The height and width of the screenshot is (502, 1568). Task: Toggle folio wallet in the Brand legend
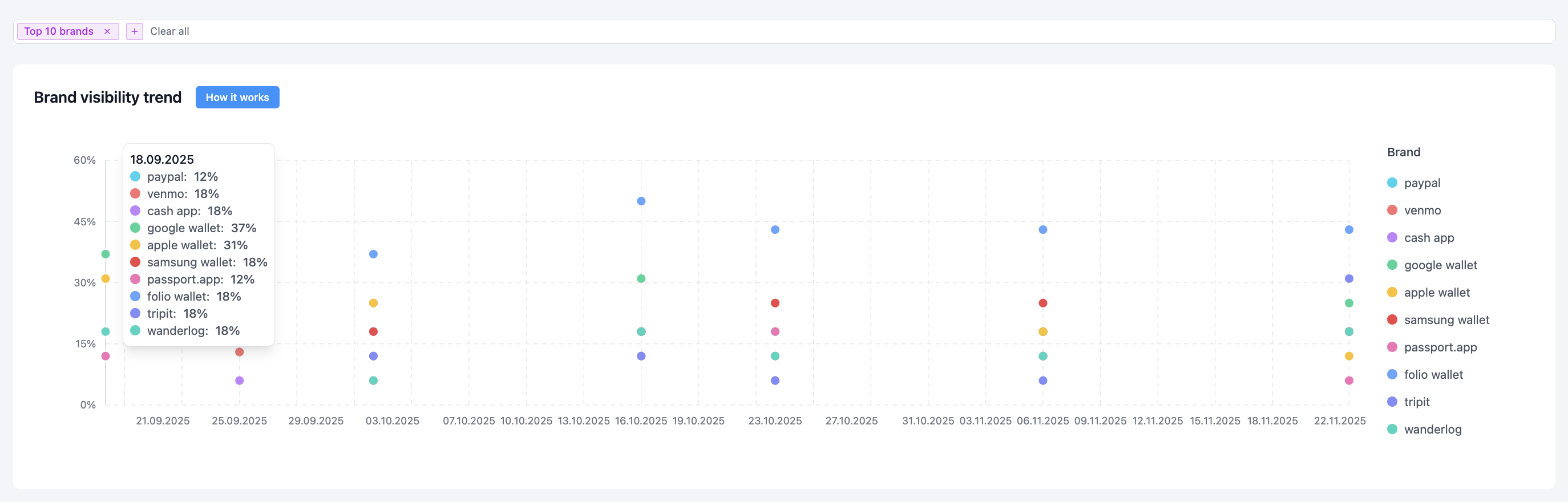pyautogui.click(x=1425, y=374)
